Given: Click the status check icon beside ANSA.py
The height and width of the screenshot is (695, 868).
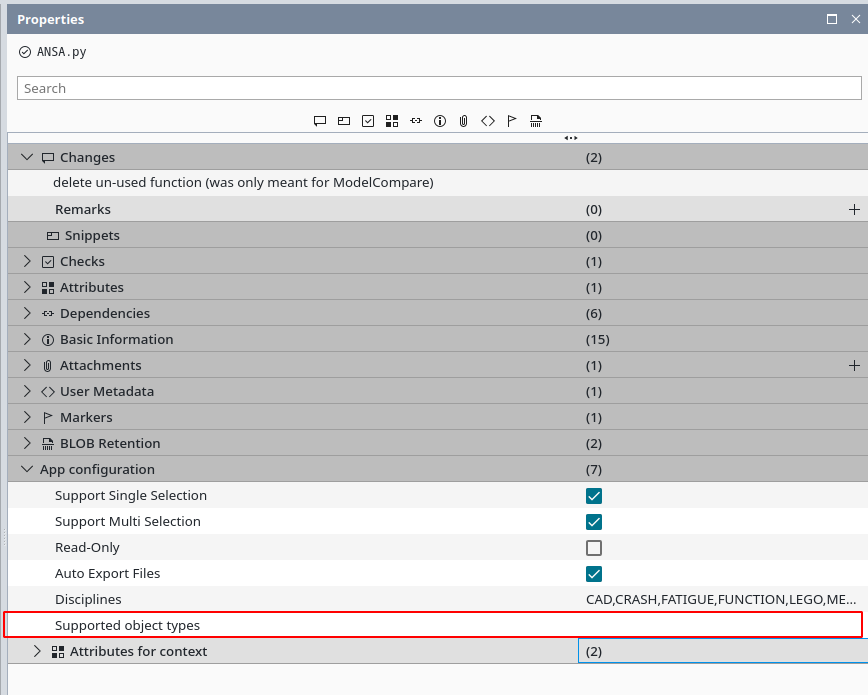Looking at the screenshot, I should click(25, 52).
